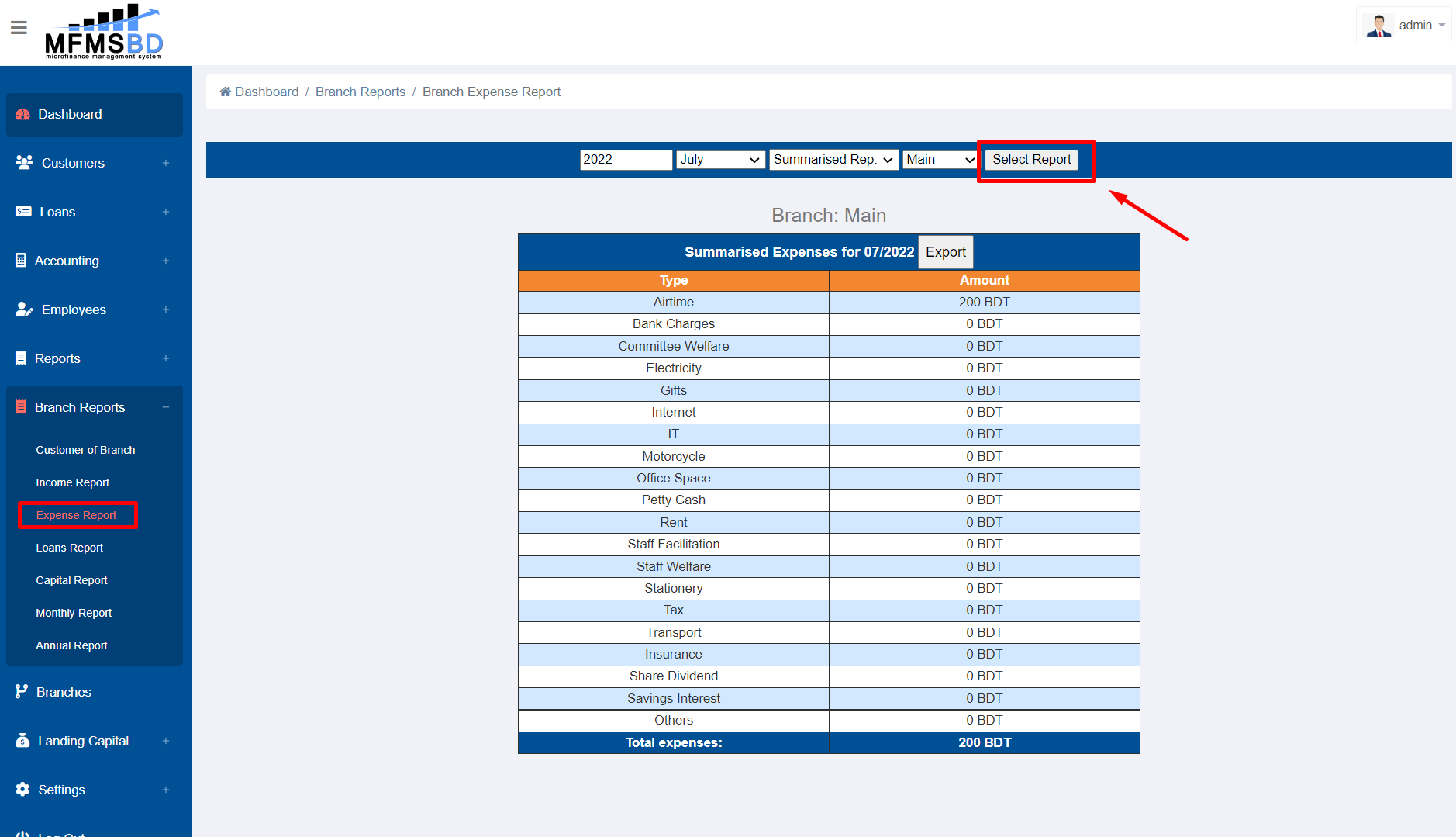The width and height of the screenshot is (1456, 837).
Task: Open Customer of Branch report
Action: 85,450
